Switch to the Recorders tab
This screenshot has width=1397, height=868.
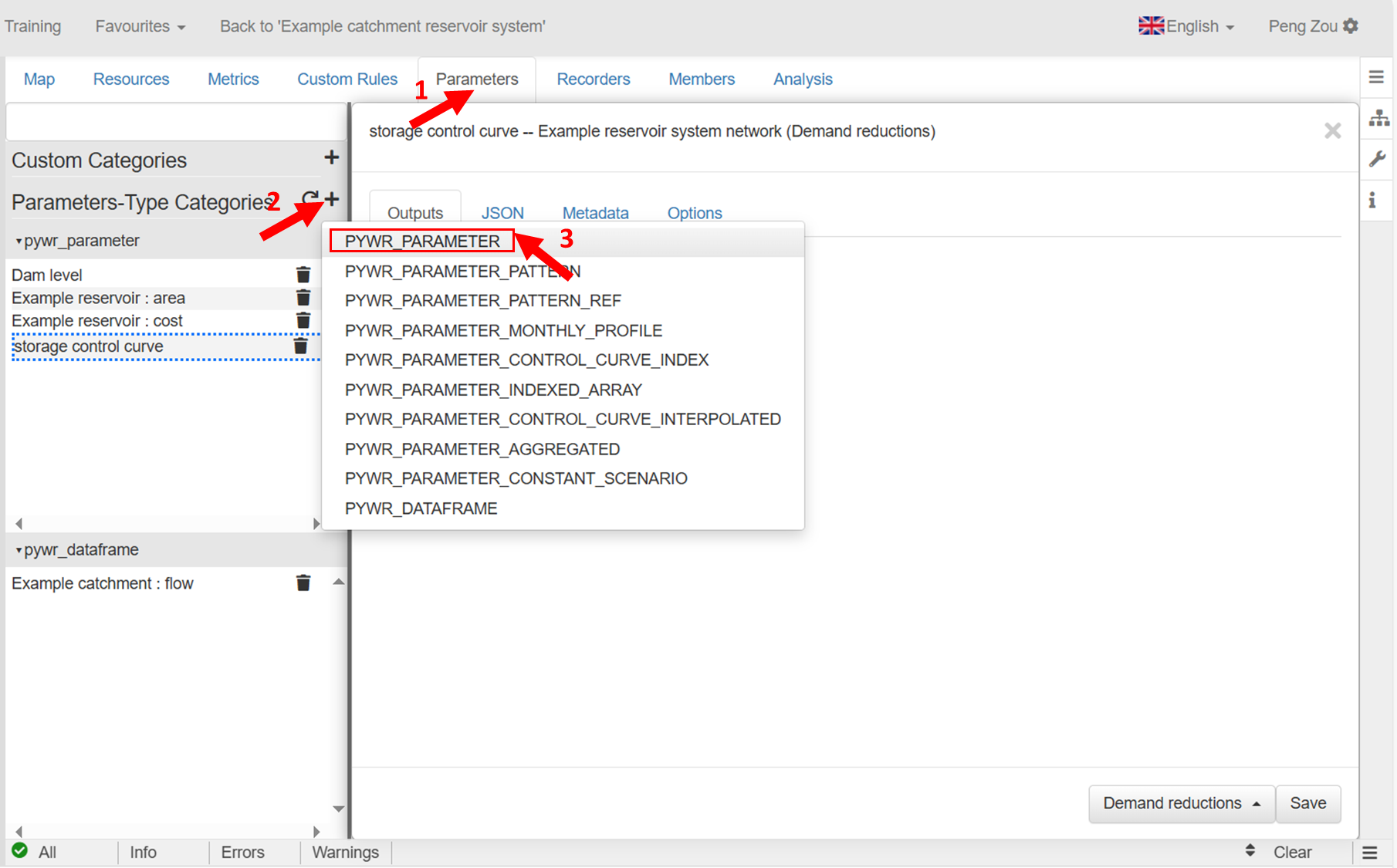click(593, 79)
